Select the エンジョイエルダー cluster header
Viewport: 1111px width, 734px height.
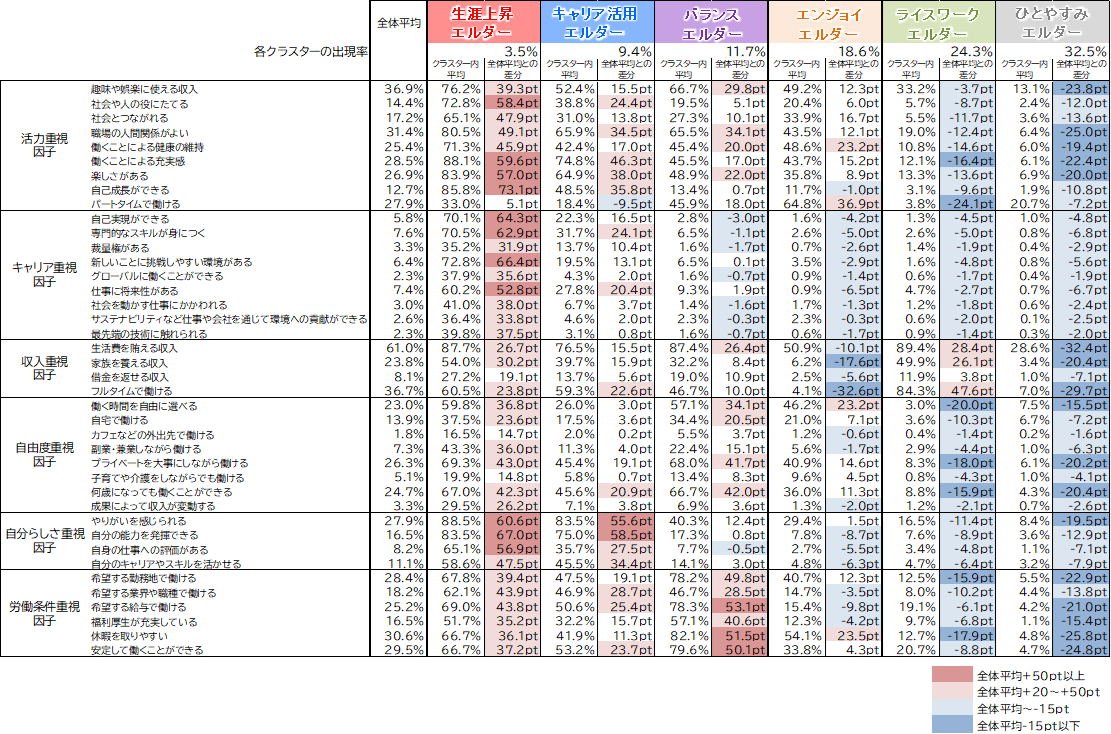pyautogui.click(x=825, y=23)
